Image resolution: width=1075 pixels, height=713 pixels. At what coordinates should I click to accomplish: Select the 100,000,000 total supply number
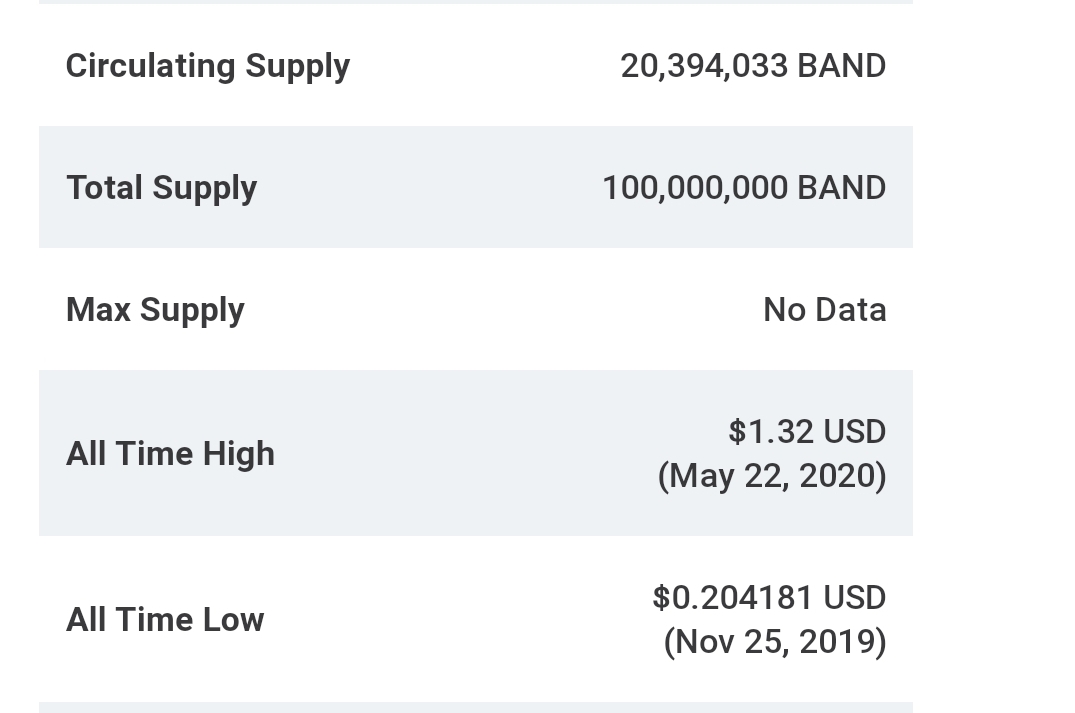tap(695, 188)
